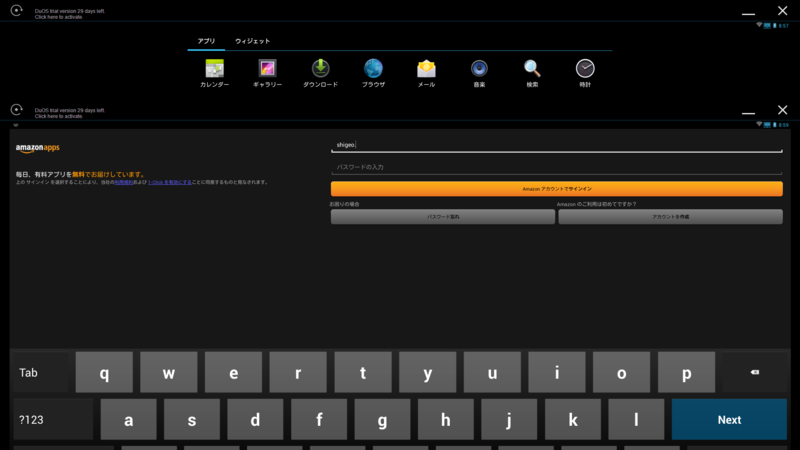Click clock time in Amazon window status bar

pyautogui.click(x=783, y=124)
